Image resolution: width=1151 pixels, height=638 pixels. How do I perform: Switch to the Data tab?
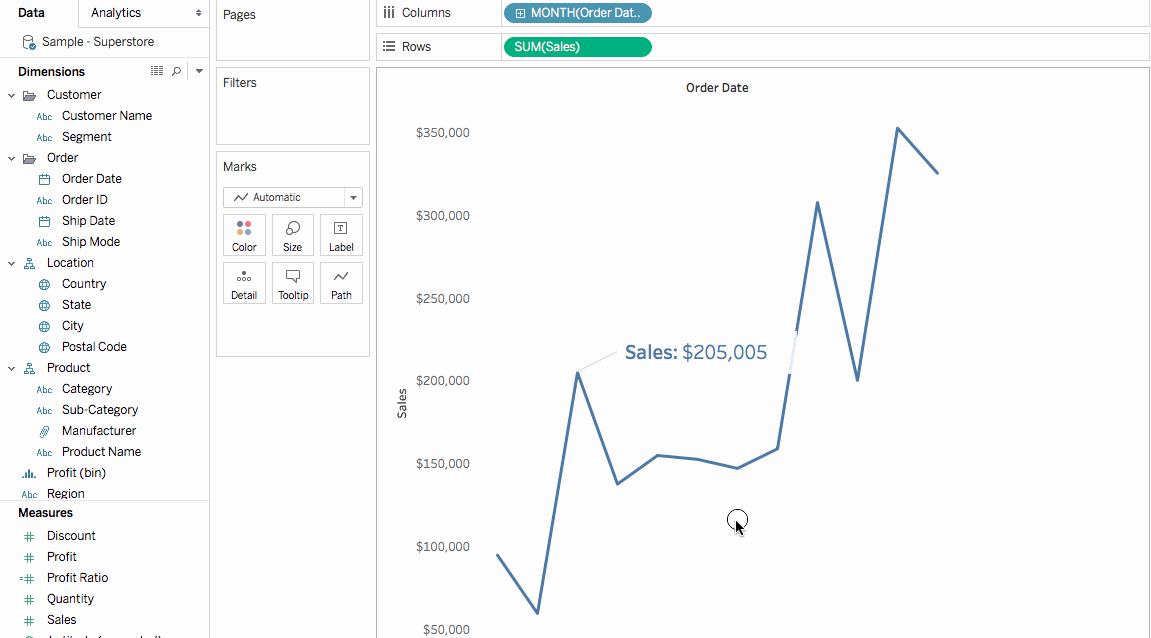(32, 13)
